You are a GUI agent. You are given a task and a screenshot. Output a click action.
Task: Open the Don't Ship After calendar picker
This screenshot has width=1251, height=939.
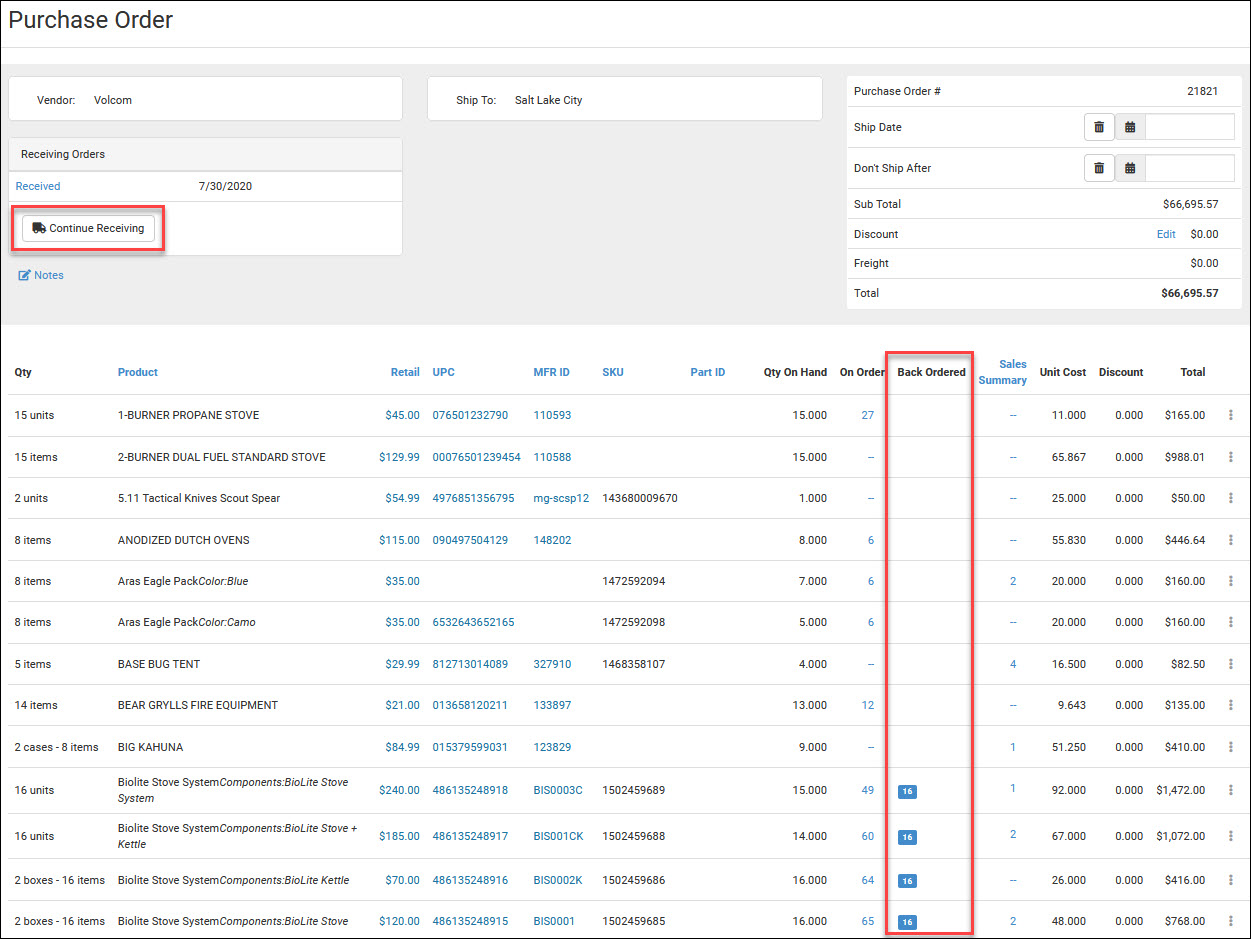point(1130,168)
